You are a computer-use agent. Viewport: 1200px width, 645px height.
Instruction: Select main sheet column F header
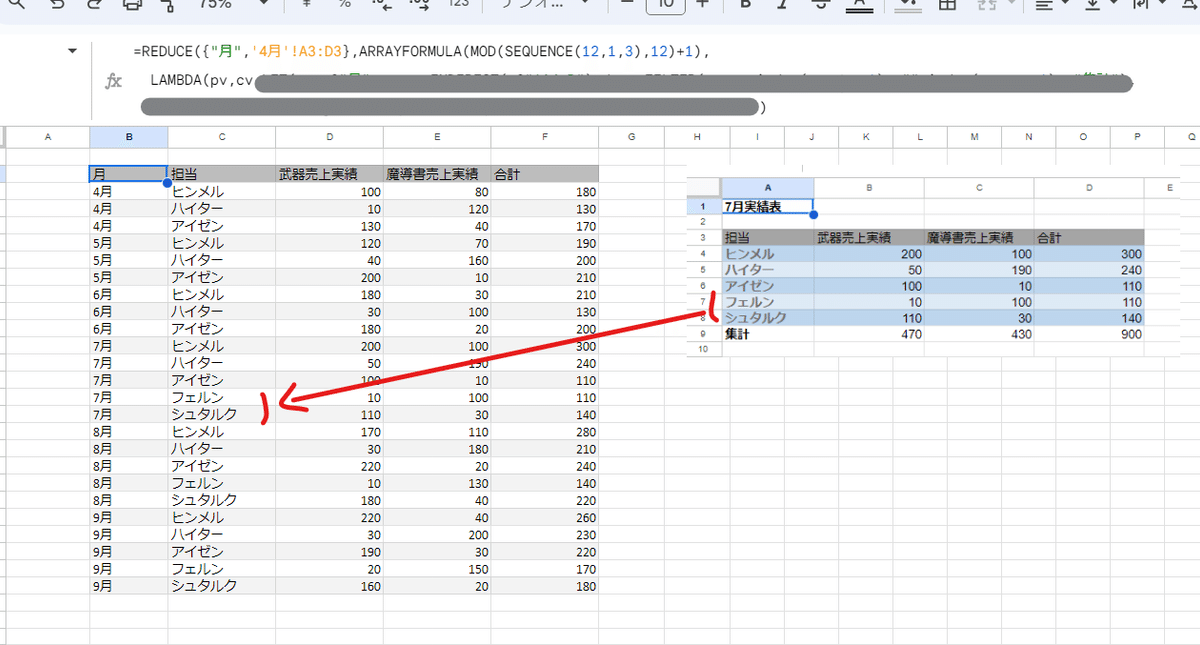click(544, 136)
